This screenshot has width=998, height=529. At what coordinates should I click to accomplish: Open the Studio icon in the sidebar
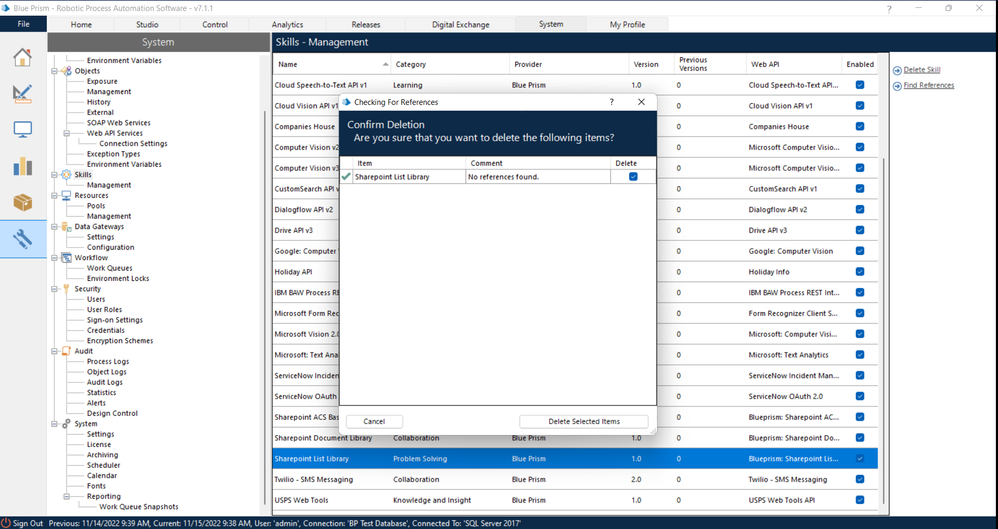click(x=22, y=93)
